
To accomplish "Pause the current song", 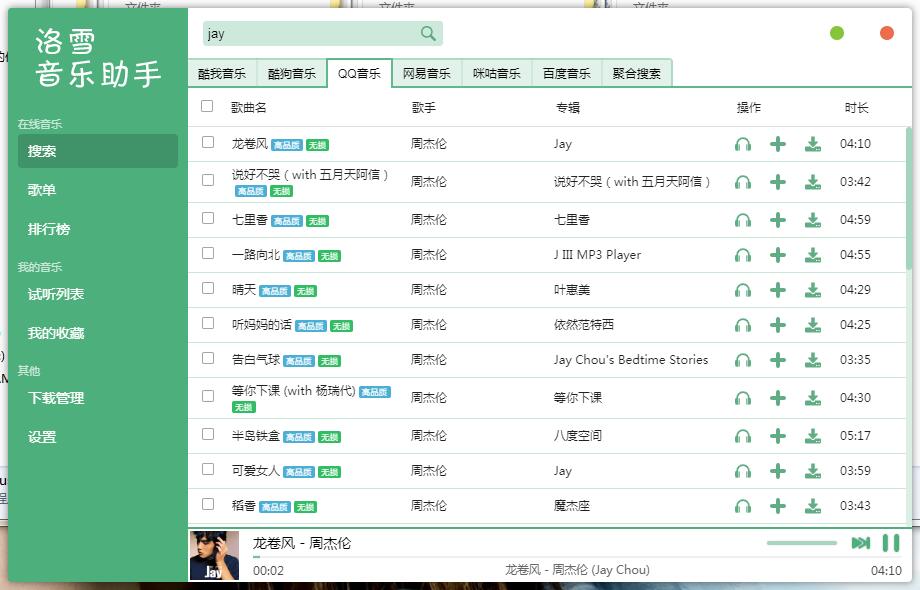I will coord(891,543).
